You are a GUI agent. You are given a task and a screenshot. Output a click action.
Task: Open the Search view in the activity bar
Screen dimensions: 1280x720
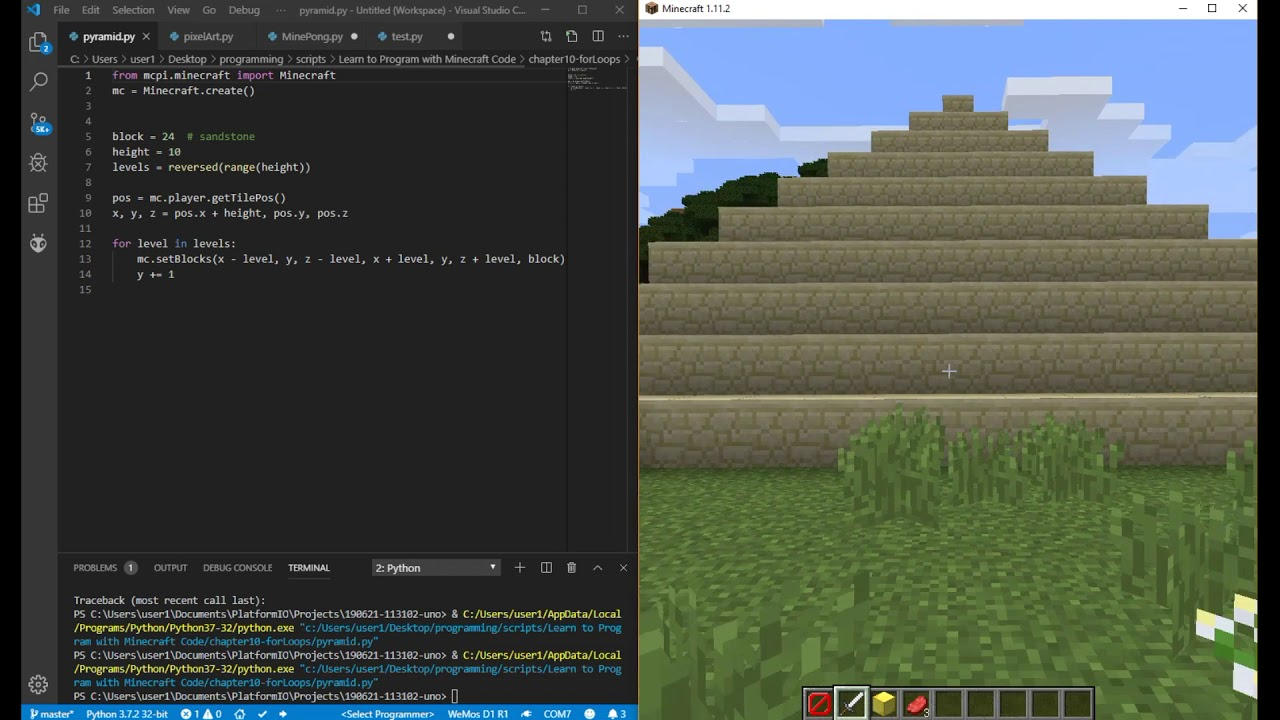38,81
